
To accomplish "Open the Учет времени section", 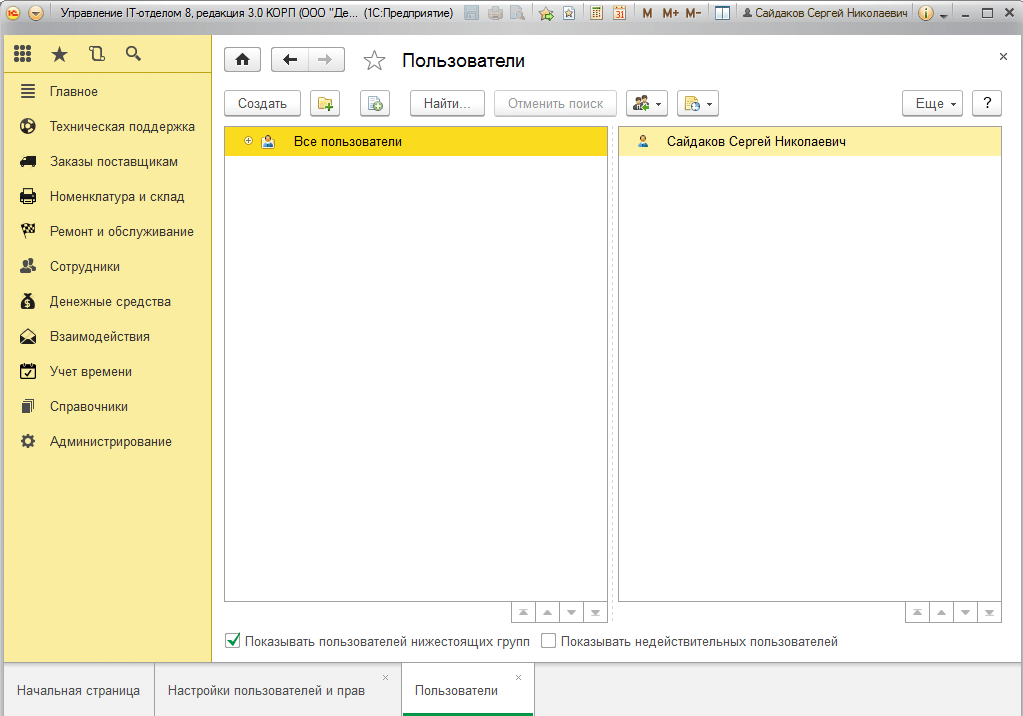I will 108,371.
